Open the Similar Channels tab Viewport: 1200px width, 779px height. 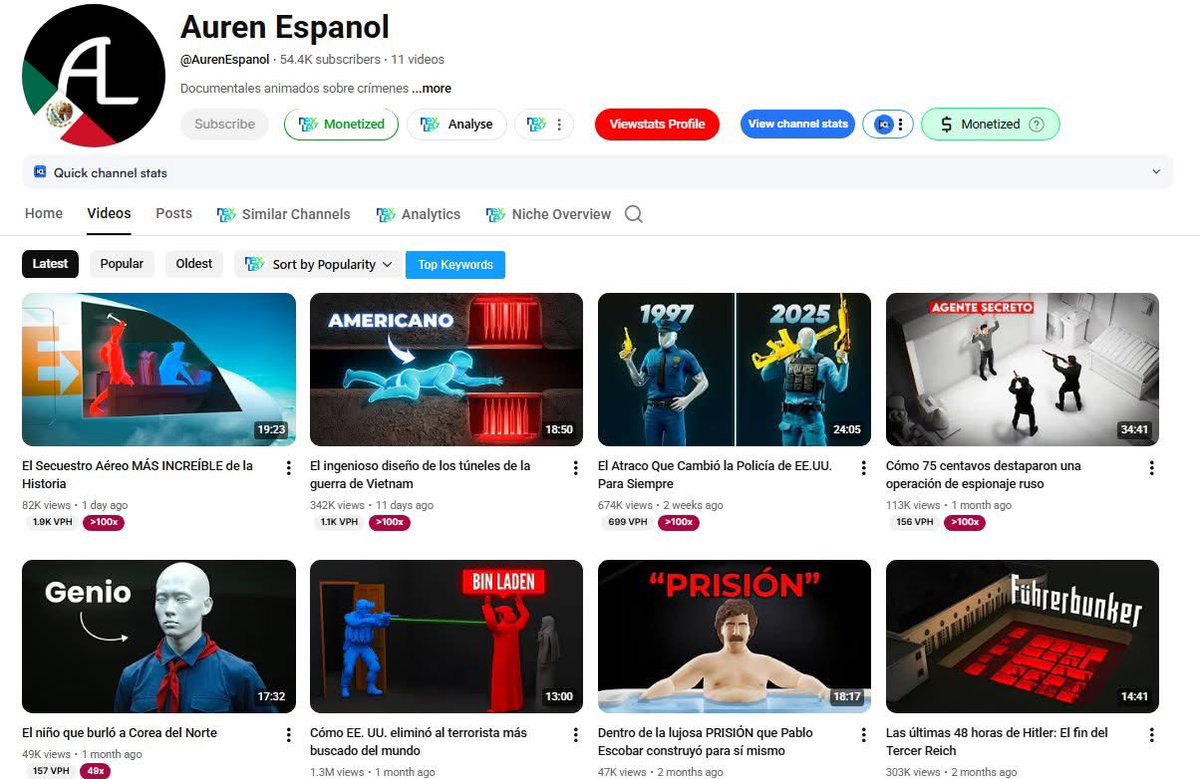coord(283,214)
